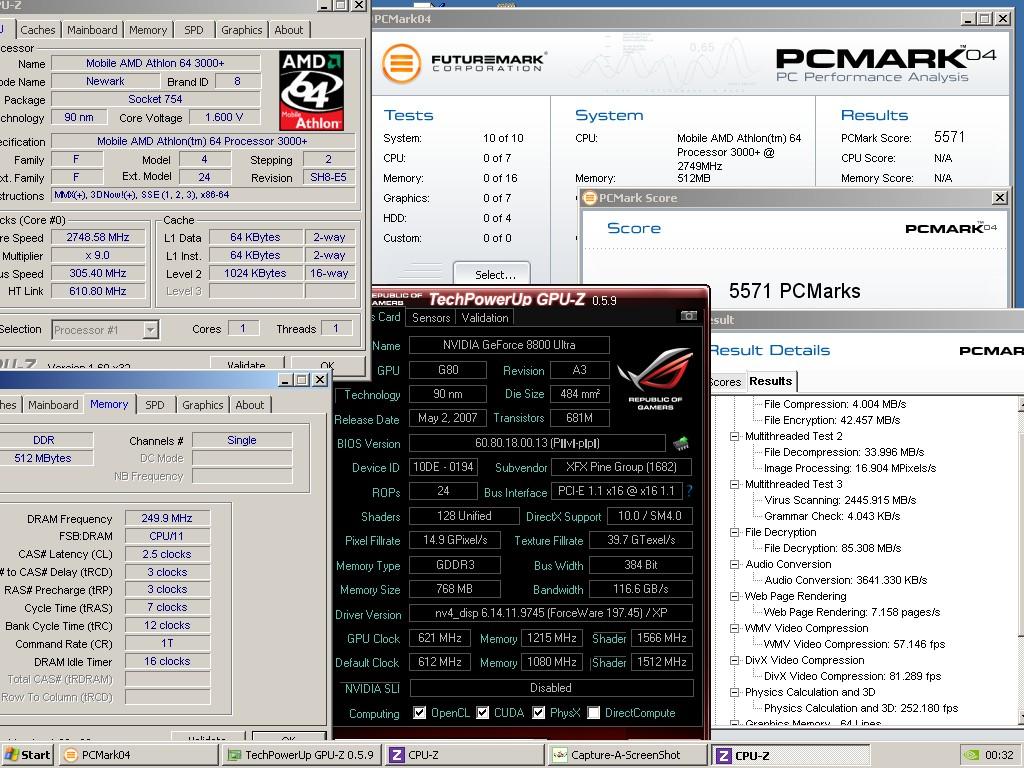
Task: Click the GPU-Z Name field showing GeForce 8800 Ultra
Action: click(509, 345)
